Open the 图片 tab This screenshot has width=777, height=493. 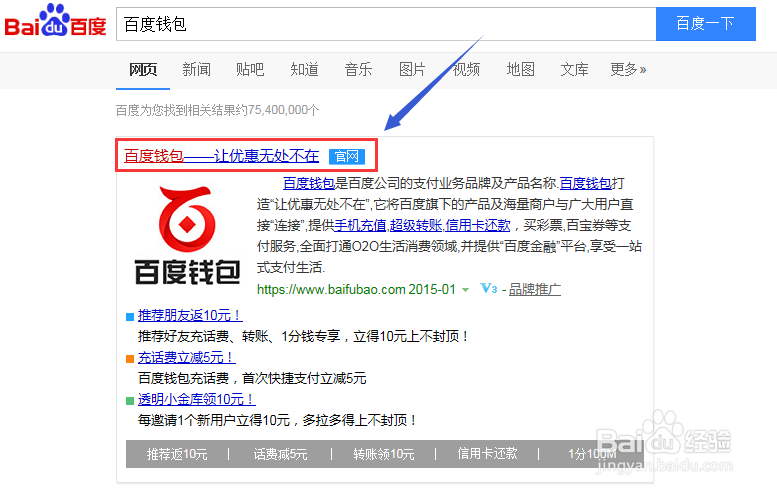point(412,69)
